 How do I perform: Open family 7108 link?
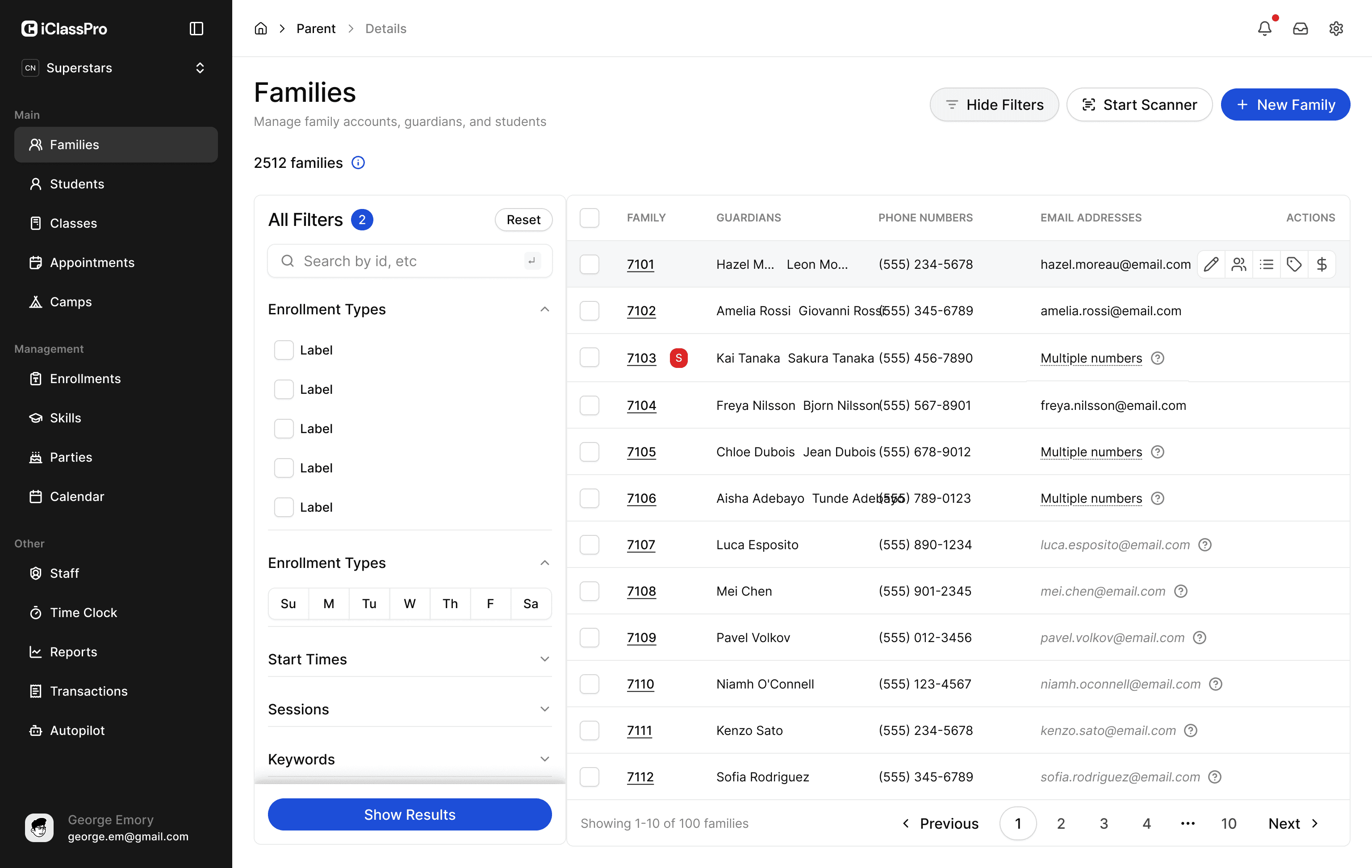(641, 591)
